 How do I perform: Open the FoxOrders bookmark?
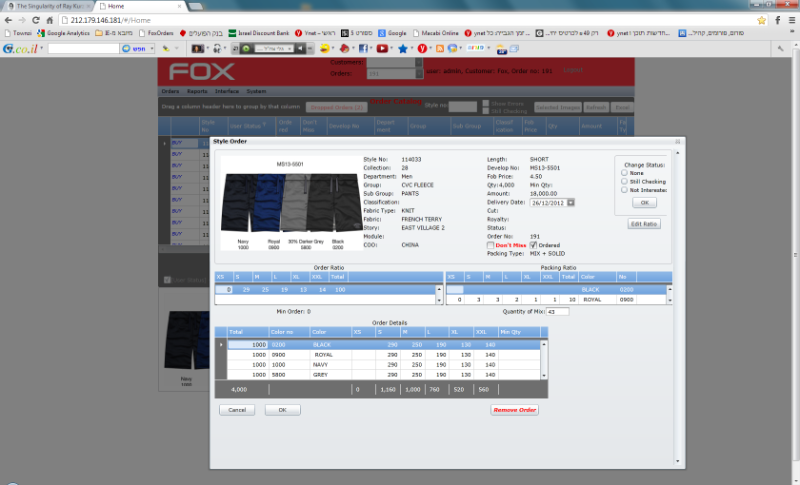[x=156, y=33]
